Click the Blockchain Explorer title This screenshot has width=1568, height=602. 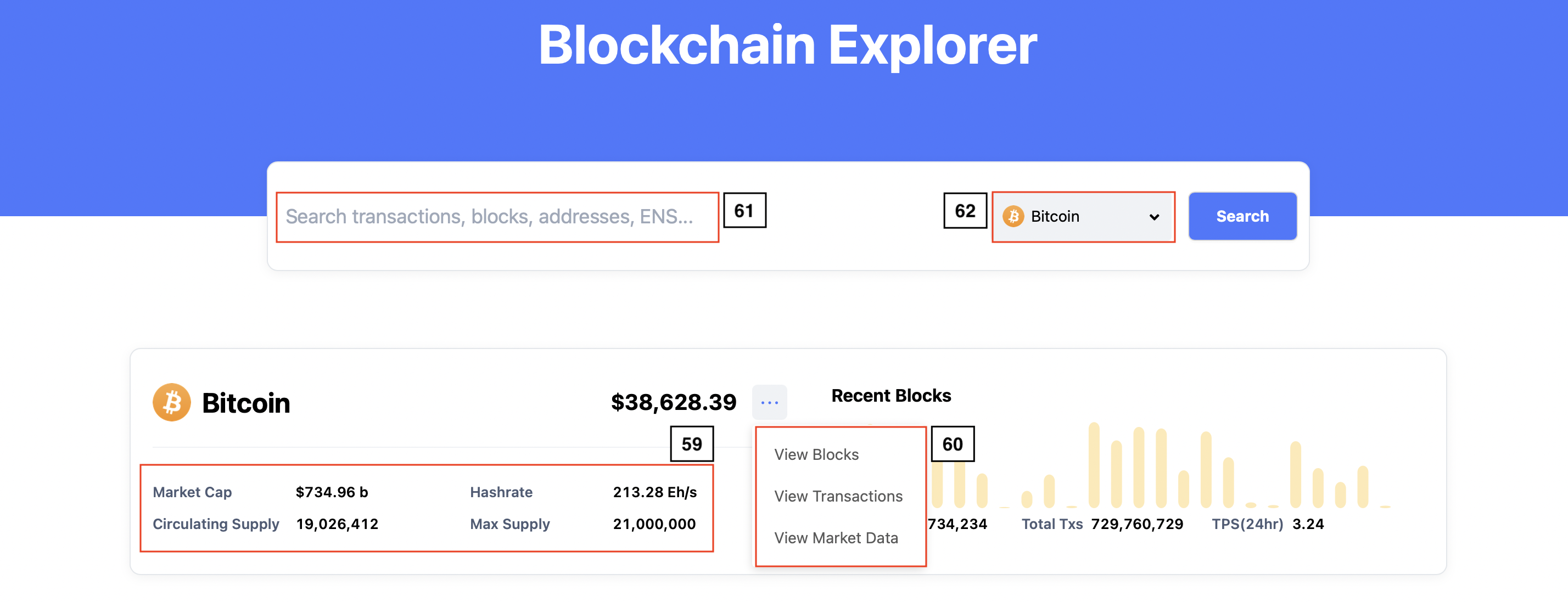787,45
